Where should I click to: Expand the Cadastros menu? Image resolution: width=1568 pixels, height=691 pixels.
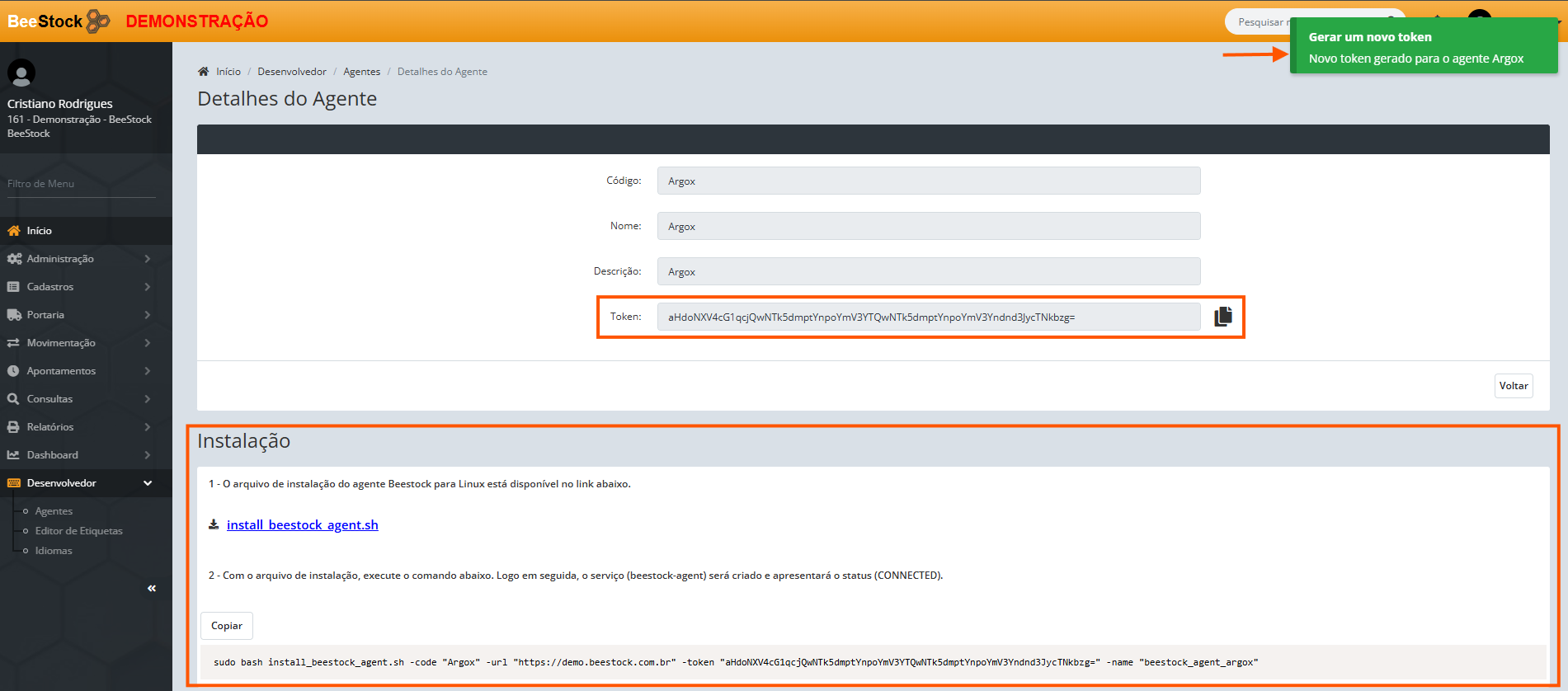50,287
